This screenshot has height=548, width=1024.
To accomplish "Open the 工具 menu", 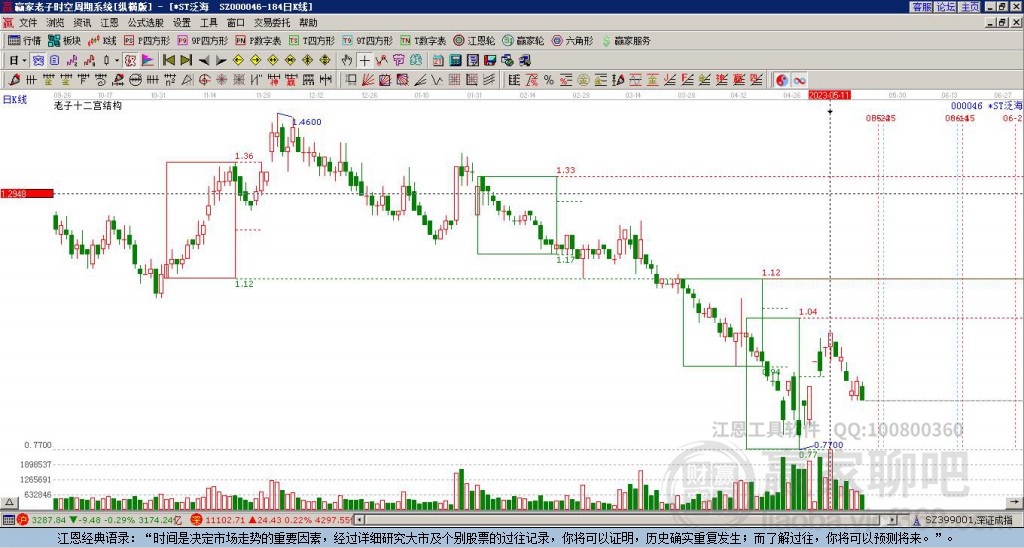I will click(x=208, y=23).
